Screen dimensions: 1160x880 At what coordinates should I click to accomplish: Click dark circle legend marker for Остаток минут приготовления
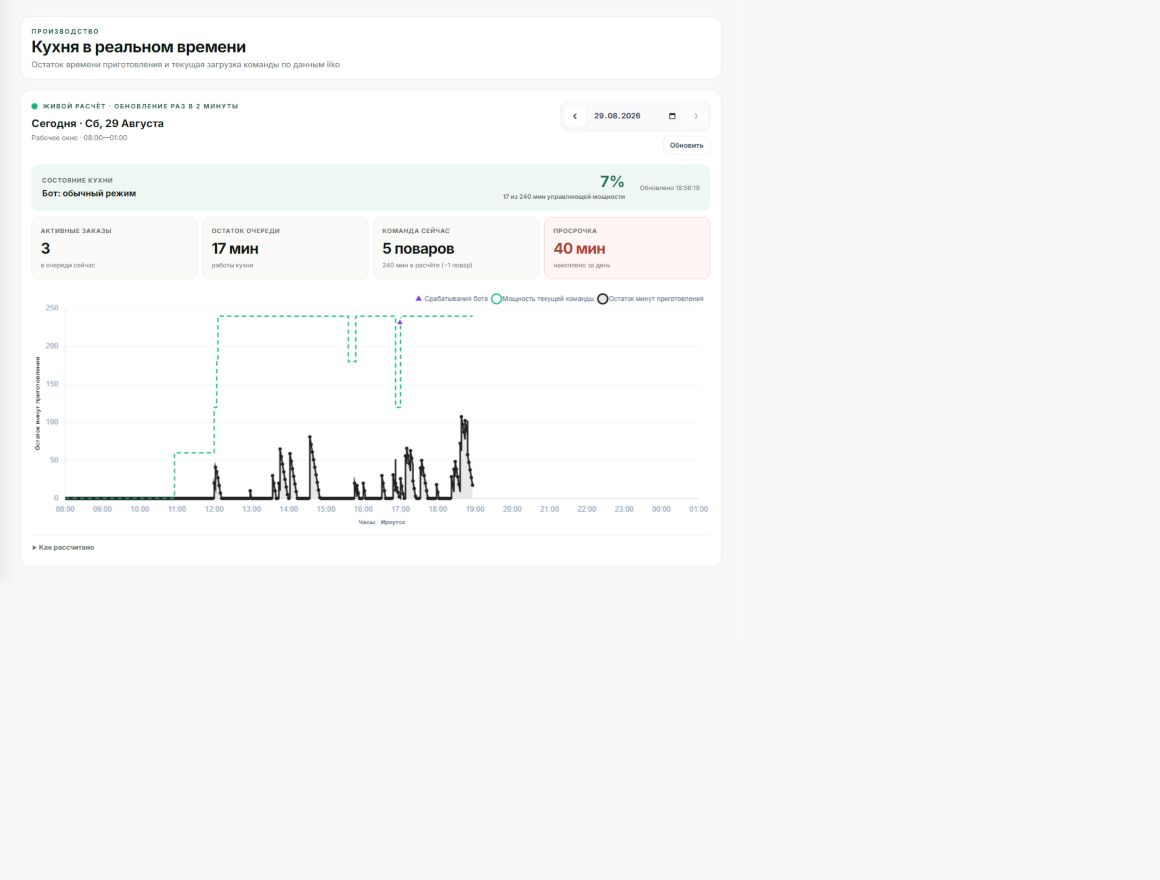pyautogui.click(x=602, y=299)
